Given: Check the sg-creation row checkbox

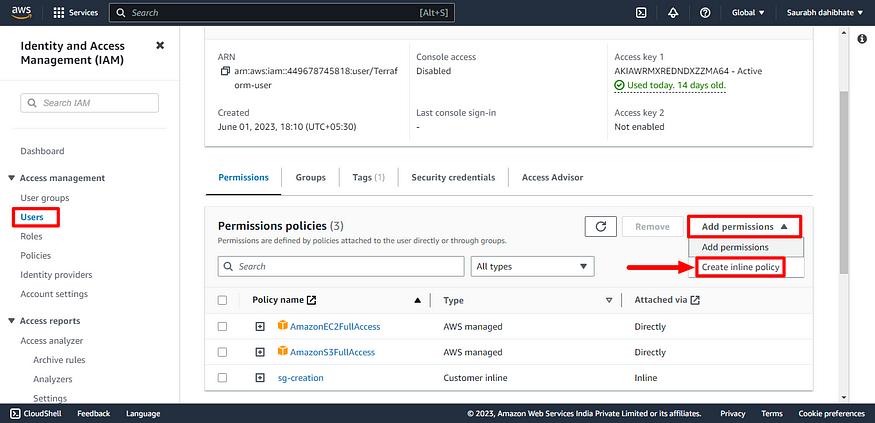Looking at the screenshot, I should pos(223,378).
